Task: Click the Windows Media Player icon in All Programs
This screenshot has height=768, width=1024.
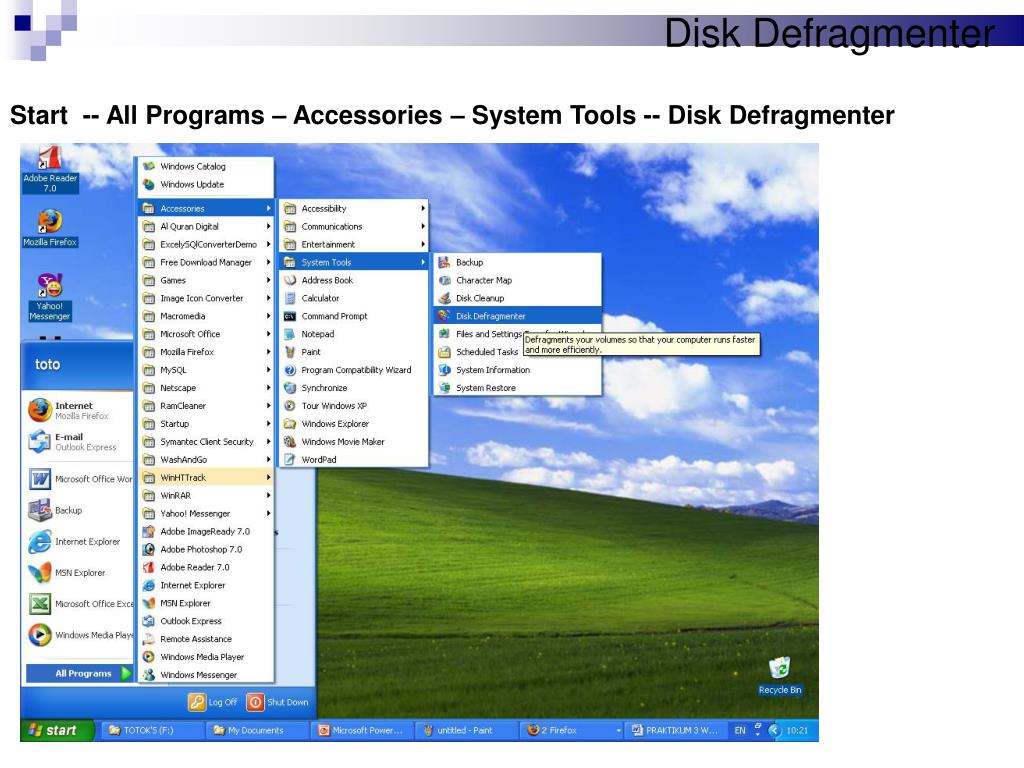Action: [149, 657]
